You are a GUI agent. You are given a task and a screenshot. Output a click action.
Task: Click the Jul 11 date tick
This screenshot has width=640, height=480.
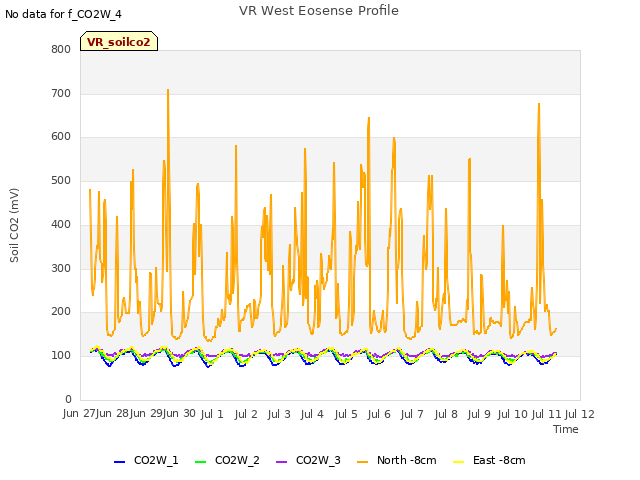pyautogui.click(x=547, y=414)
